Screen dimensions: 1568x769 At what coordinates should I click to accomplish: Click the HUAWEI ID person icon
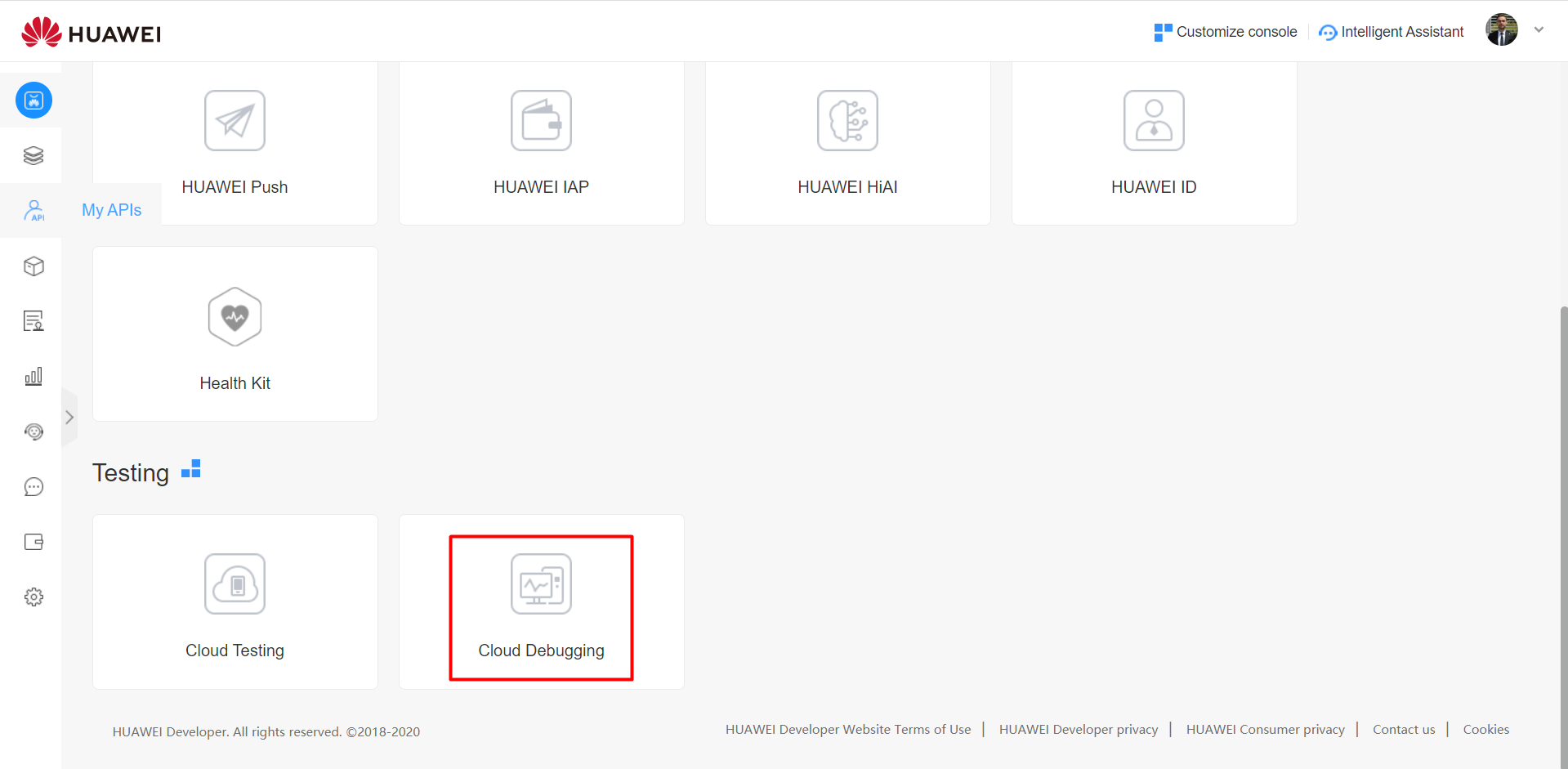1154,121
